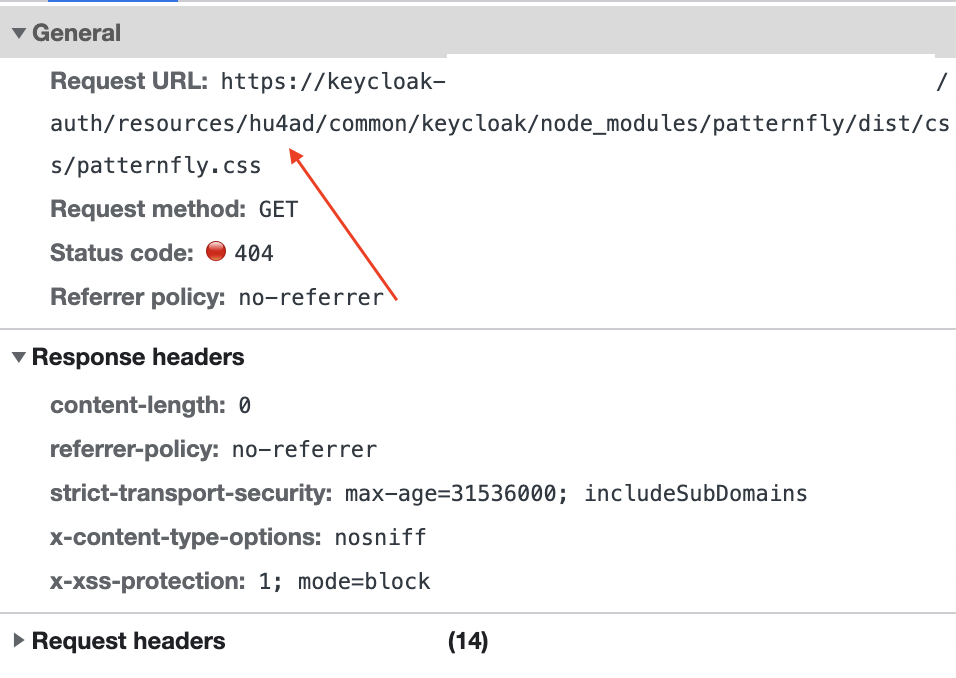Select the highlighted tab at top

(111, 4)
